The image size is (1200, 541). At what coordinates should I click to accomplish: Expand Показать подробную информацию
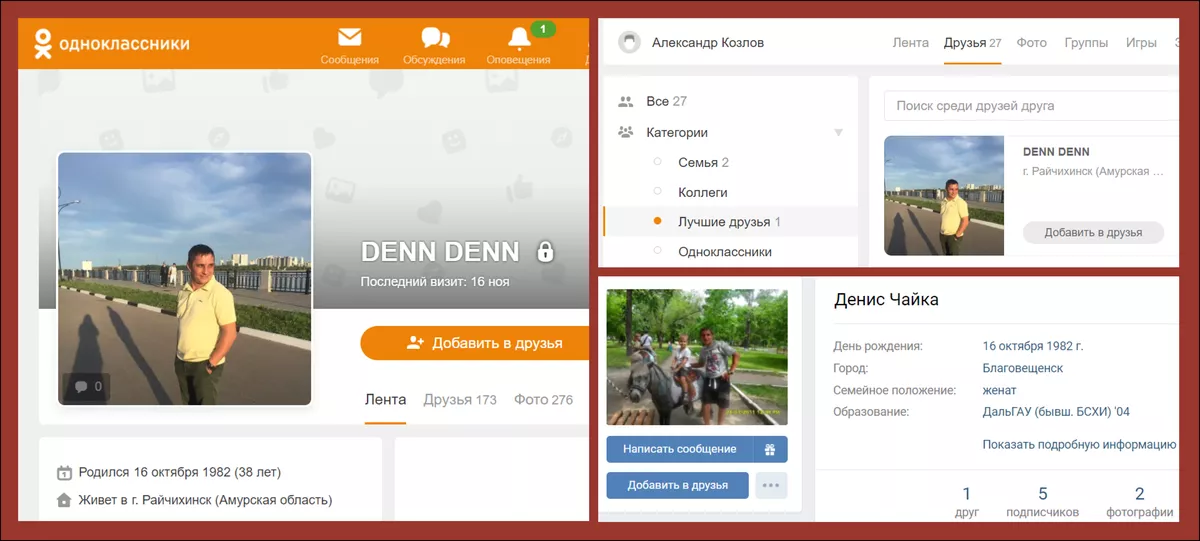click(x=1078, y=444)
